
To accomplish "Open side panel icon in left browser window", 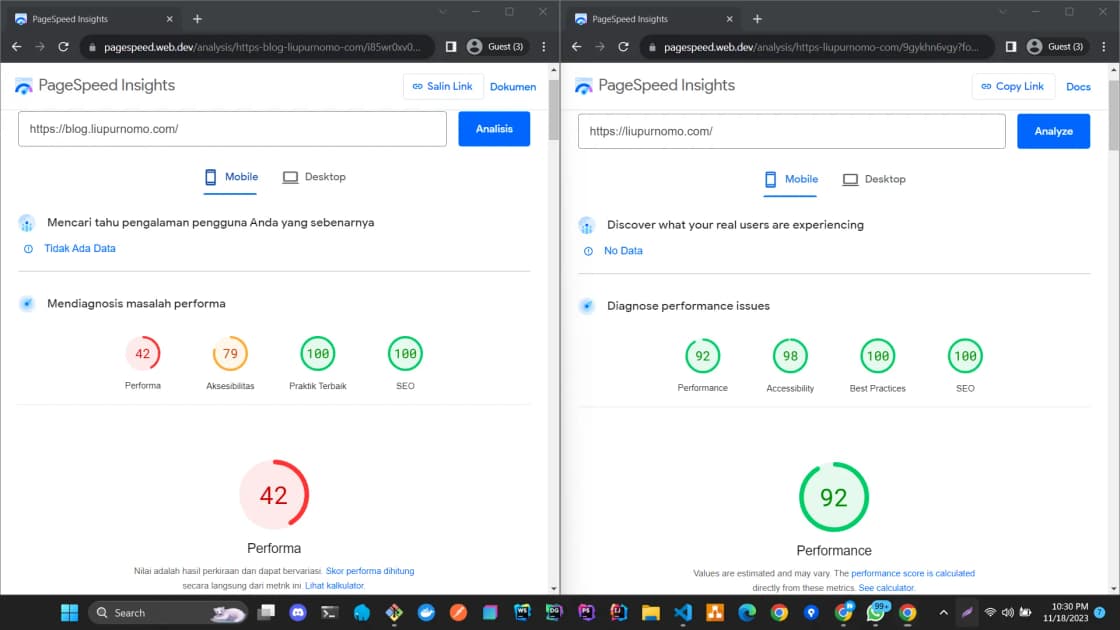I will click(x=451, y=46).
